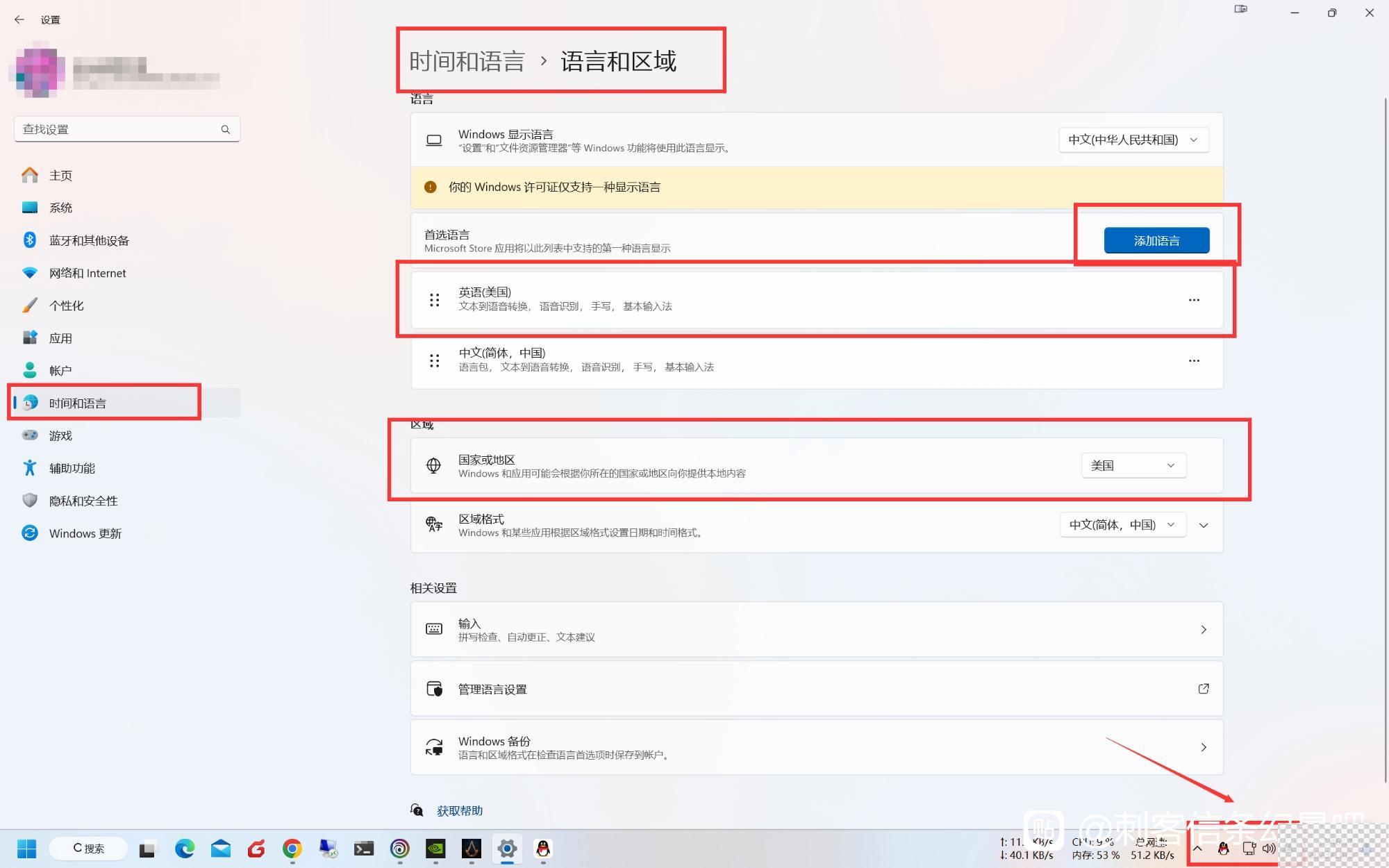Open the Windows Start menu
The image size is (1389, 868).
point(27,849)
